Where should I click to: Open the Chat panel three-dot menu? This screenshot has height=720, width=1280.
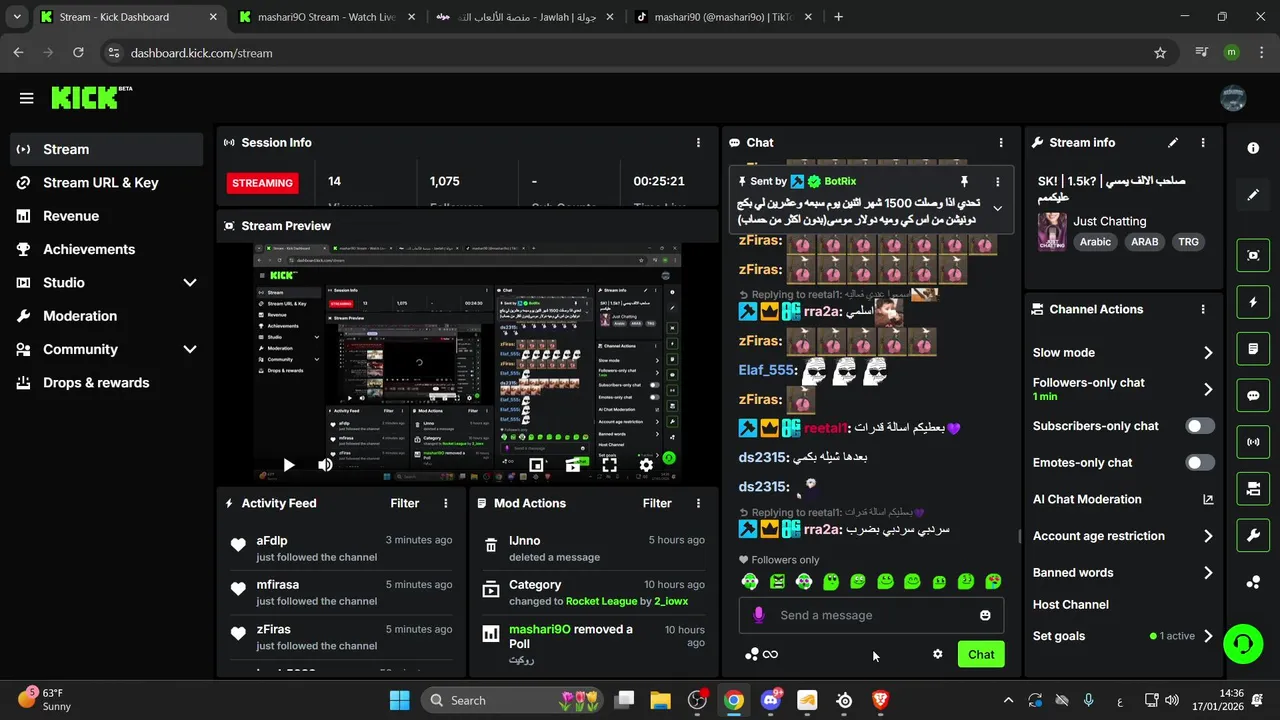point(1001,143)
